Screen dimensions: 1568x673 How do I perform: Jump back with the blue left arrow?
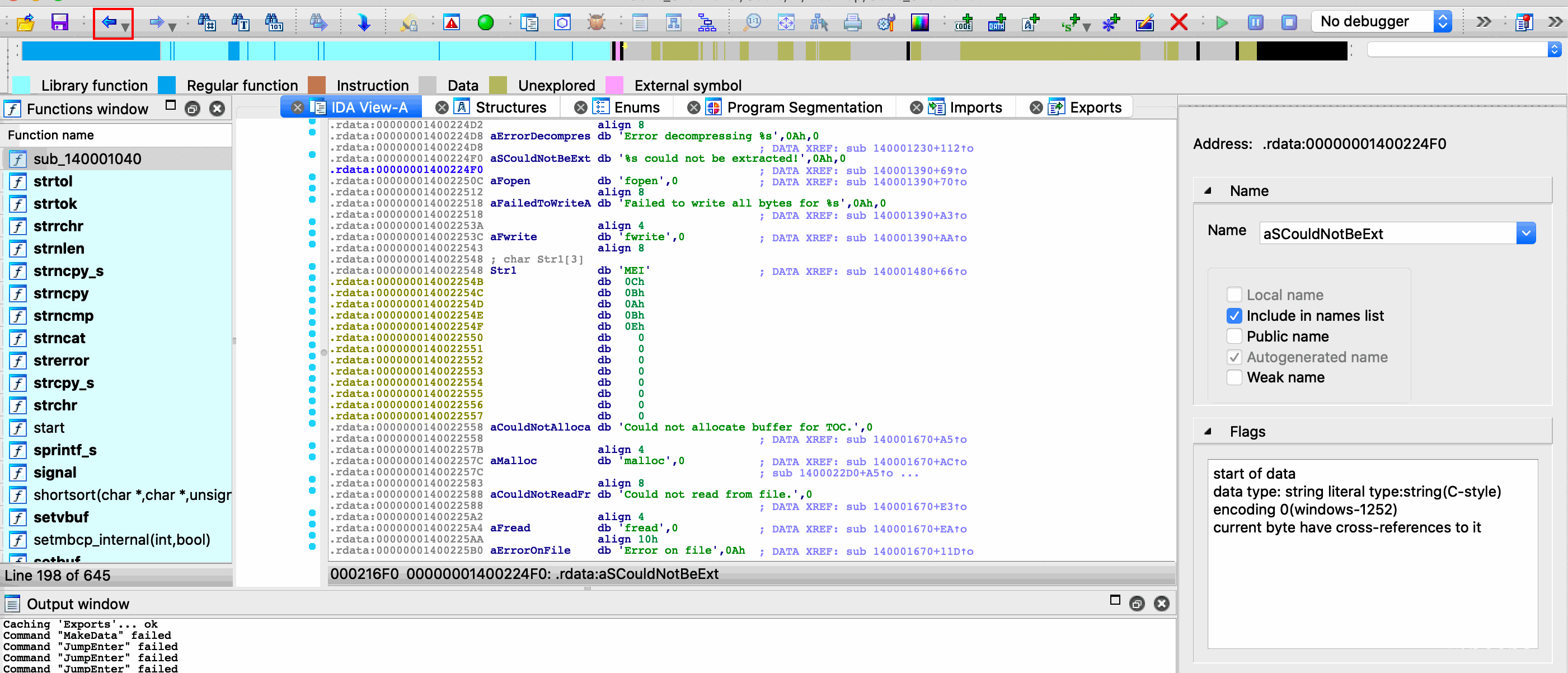coord(109,22)
